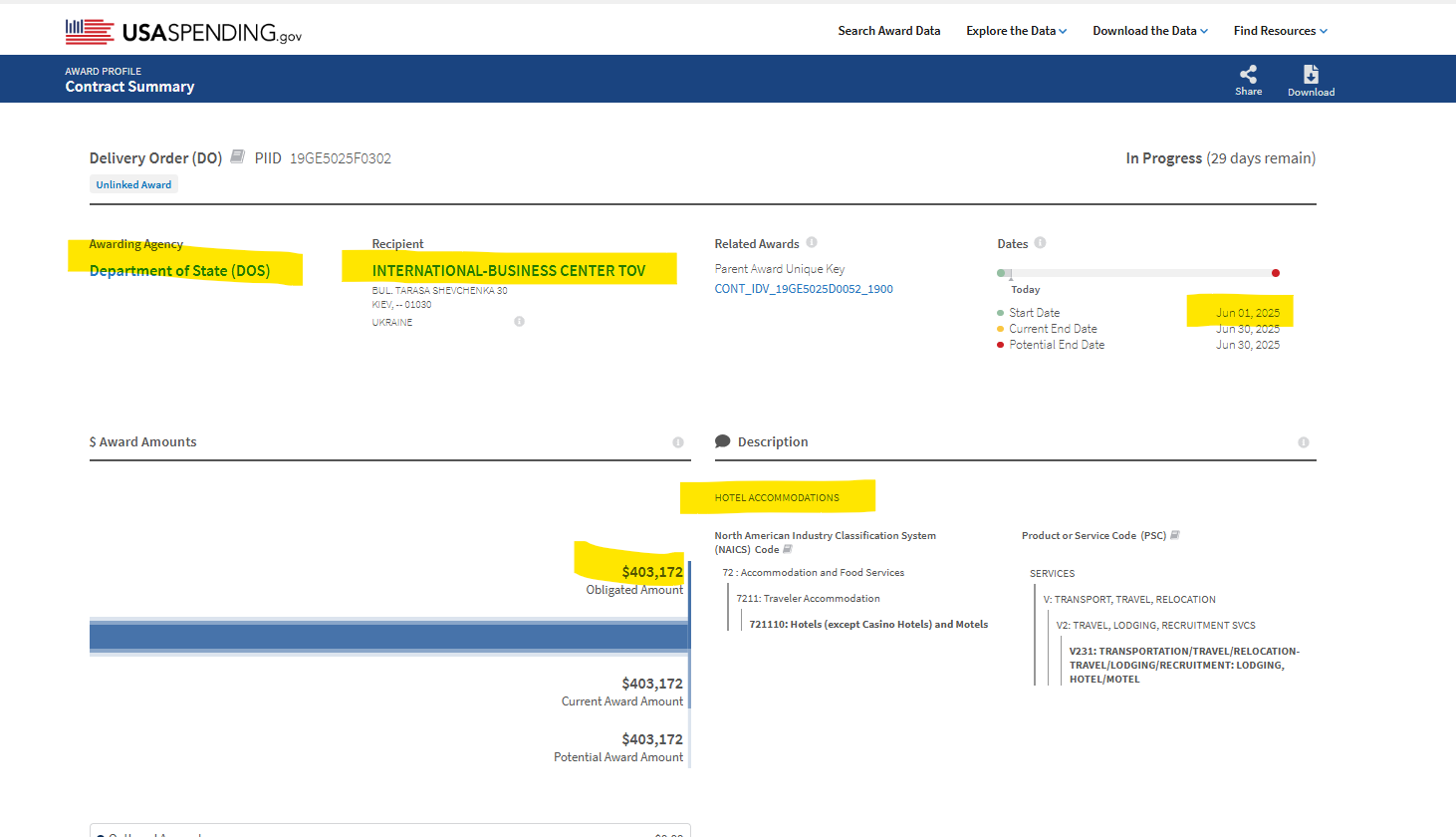The image size is (1456, 837).
Task: Open Department of State (DOS) agency link
Action: click(179, 271)
